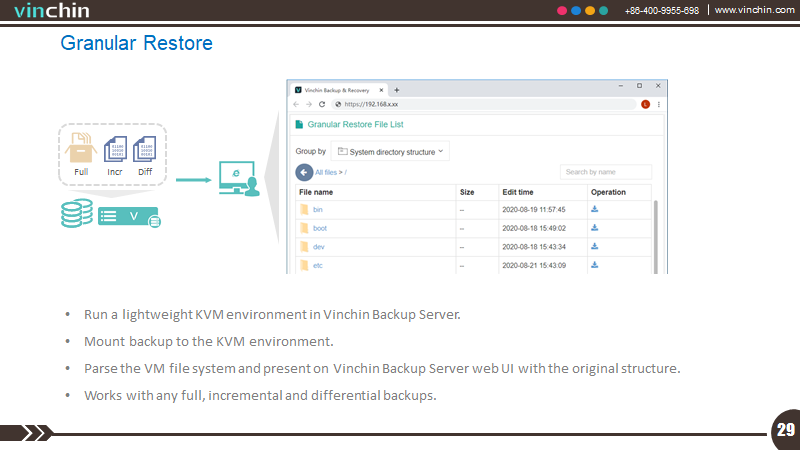The image size is (800, 450).
Task: Click the web user monitor icon
Action: tap(239, 179)
